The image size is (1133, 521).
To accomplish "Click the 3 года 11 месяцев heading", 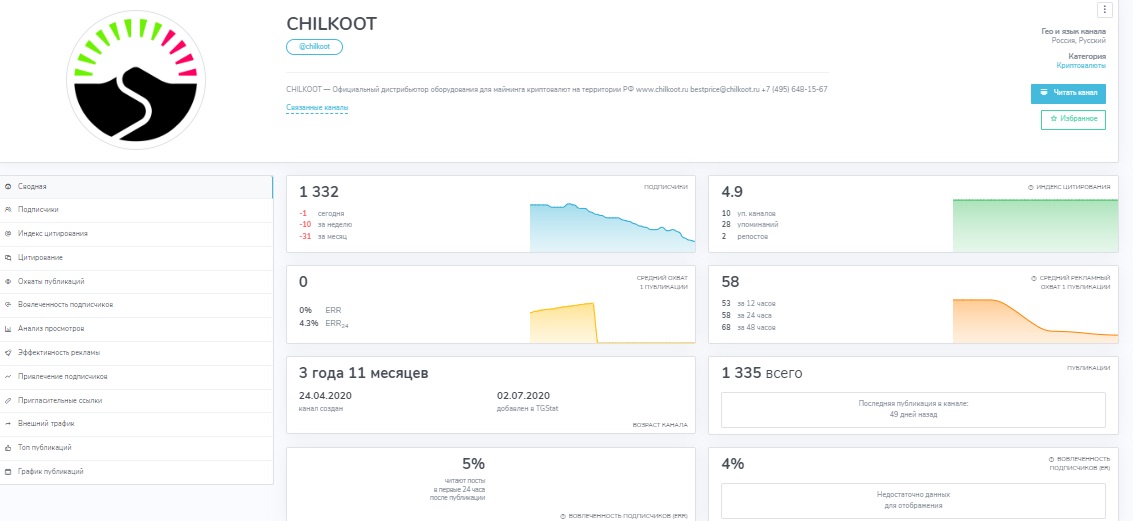I will [x=363, y=374].
